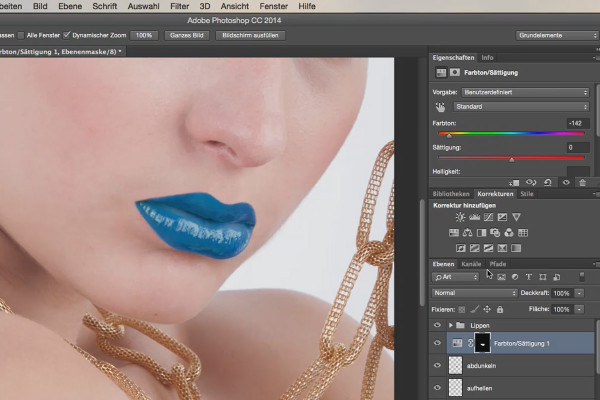Add a Threshold adjustment layer

tap(488, 248)
